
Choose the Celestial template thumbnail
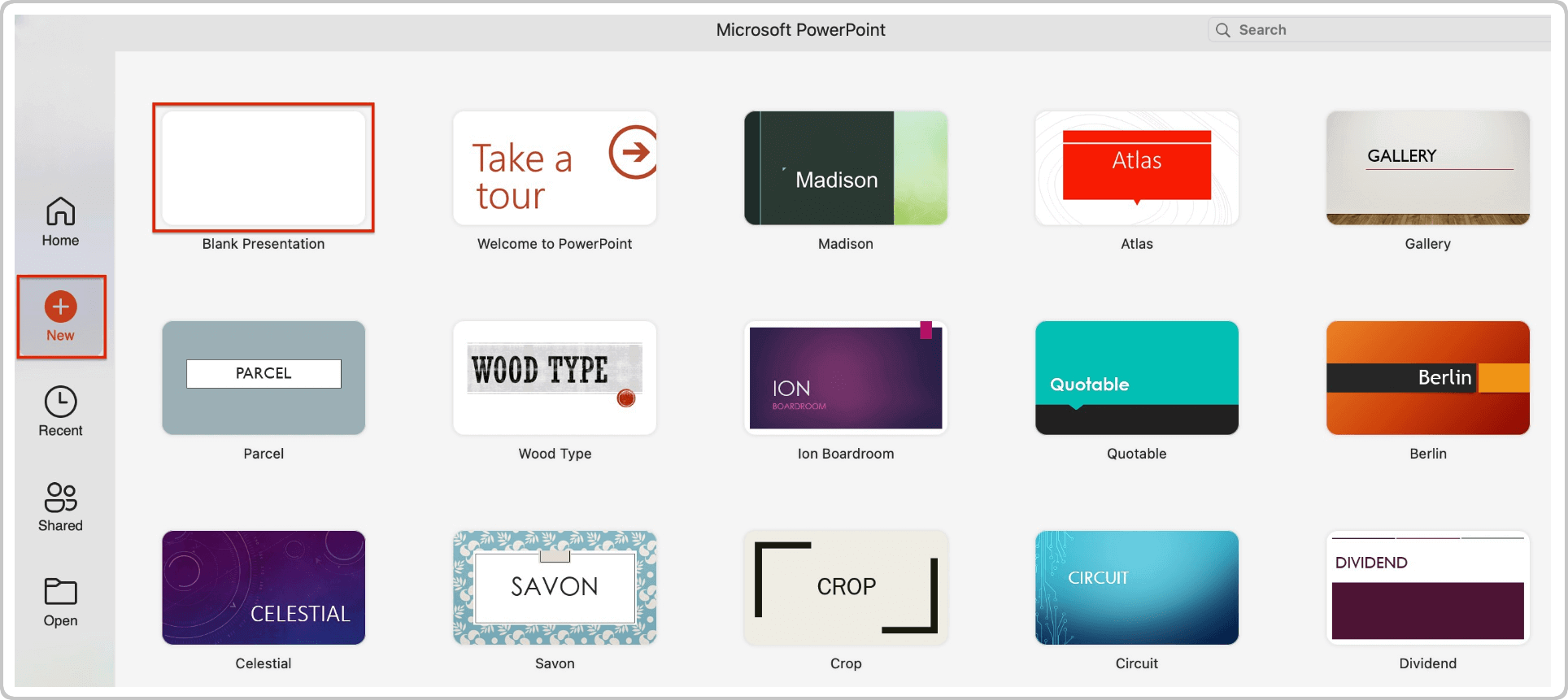point(264,587)
